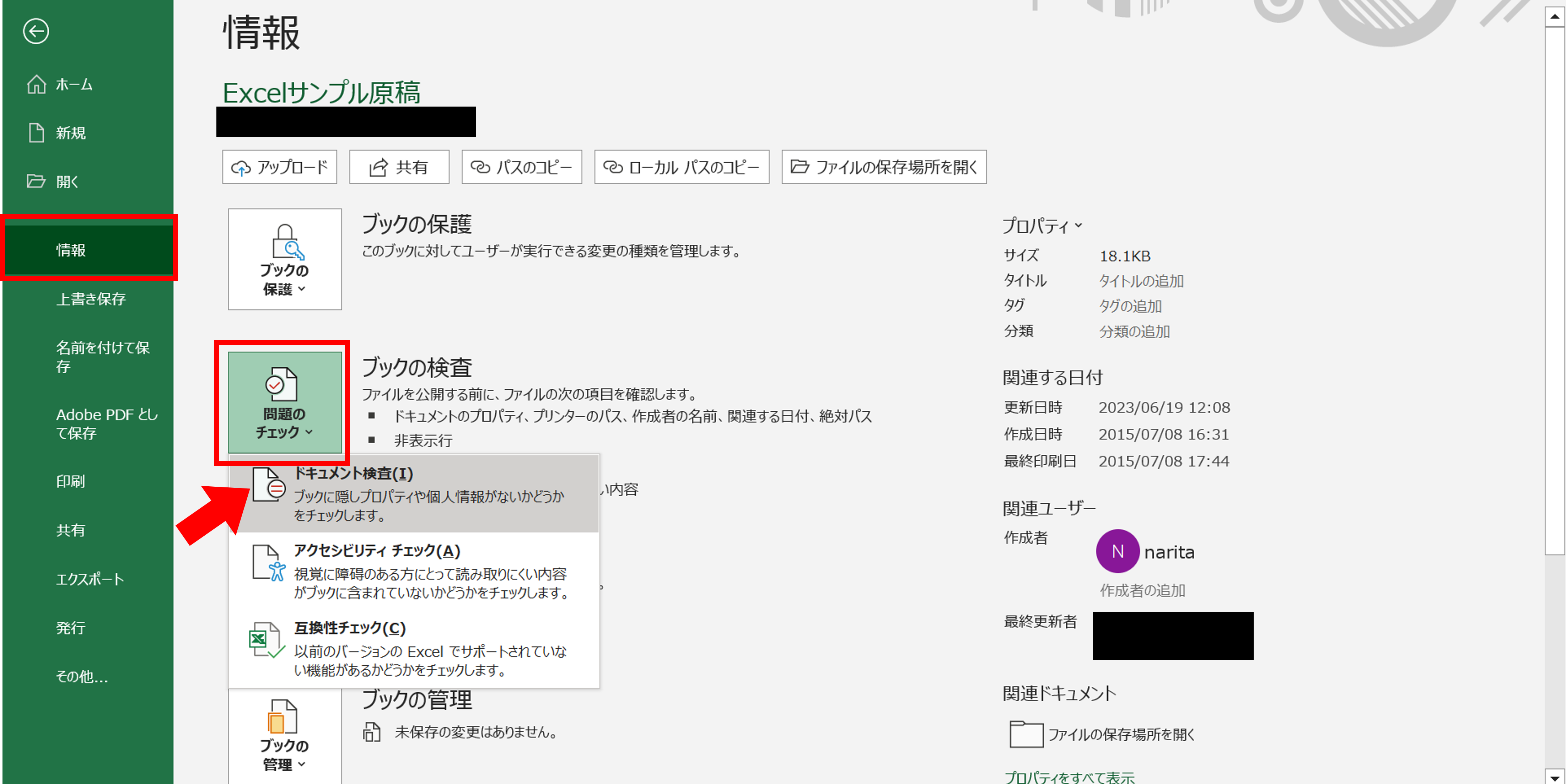Click the 未保存の変更はありません。 text
This screenshot has width=1566, height=784.
pyautogui.click(x=477, y=732)
